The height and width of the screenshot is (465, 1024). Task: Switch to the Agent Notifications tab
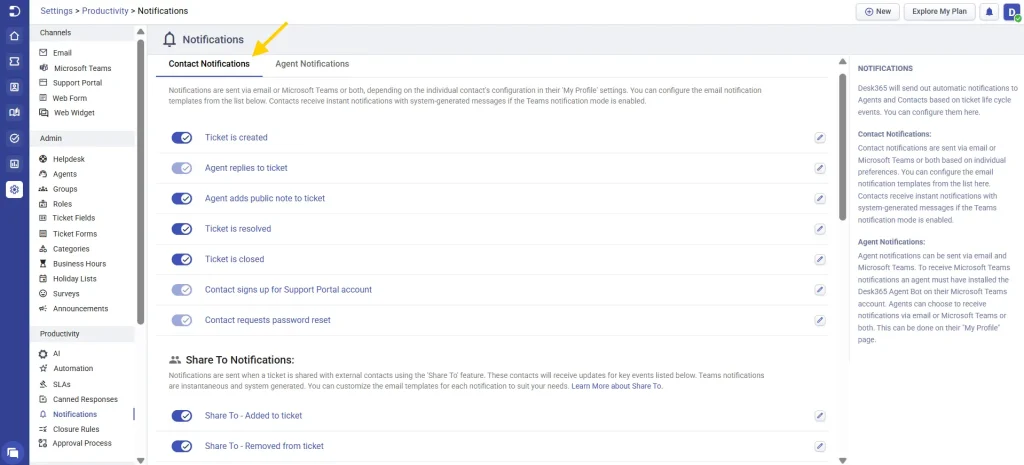[312, 64]
